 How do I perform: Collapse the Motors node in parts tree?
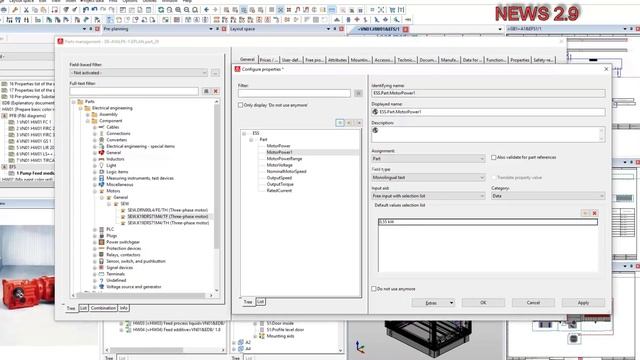click(95, 191)
